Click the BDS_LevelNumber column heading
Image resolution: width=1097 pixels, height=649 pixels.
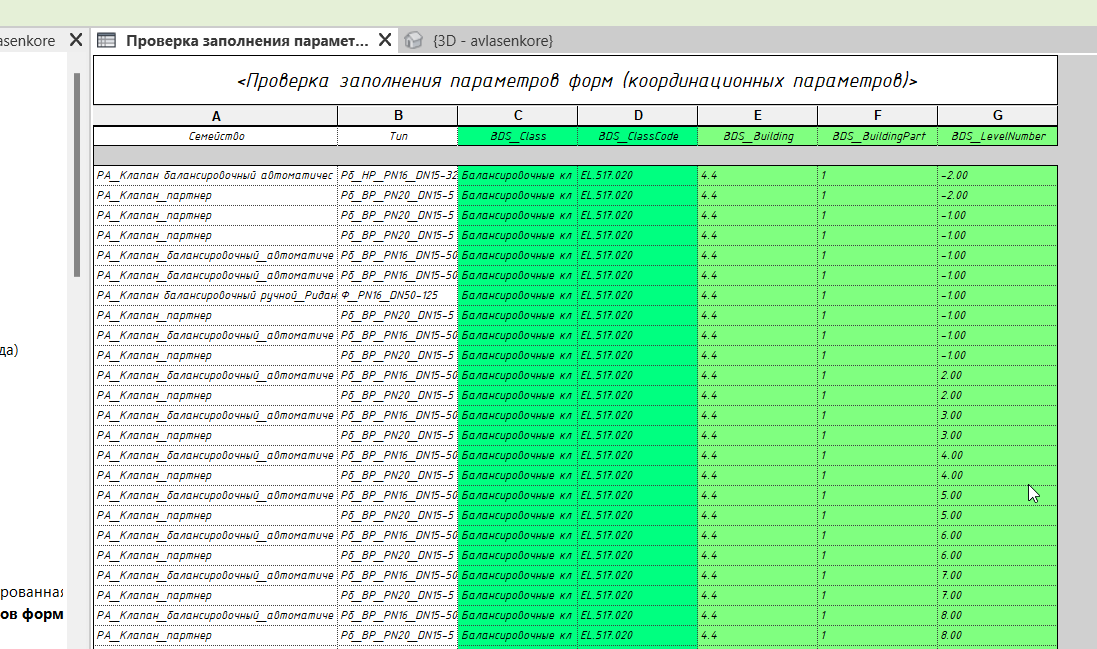(998, 136)
